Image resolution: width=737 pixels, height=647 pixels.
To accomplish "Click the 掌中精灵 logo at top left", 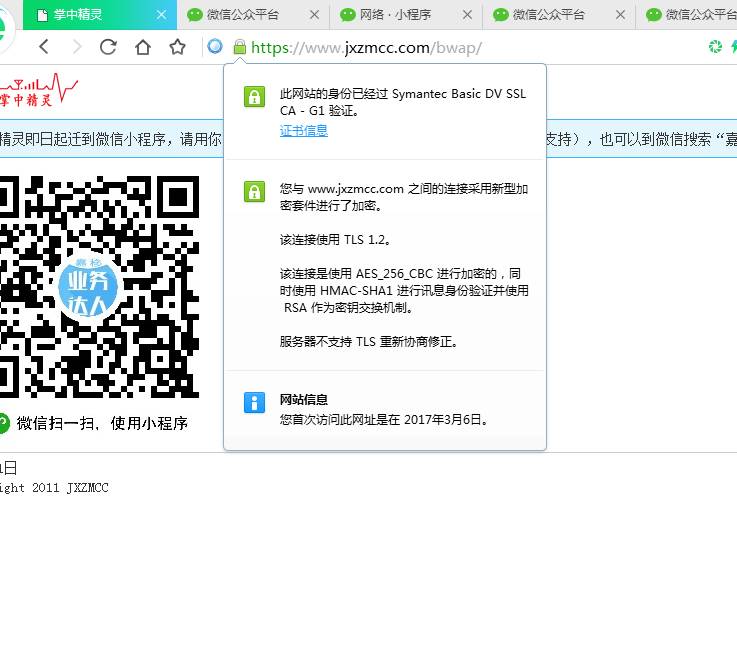I will (x=39, y=90).
